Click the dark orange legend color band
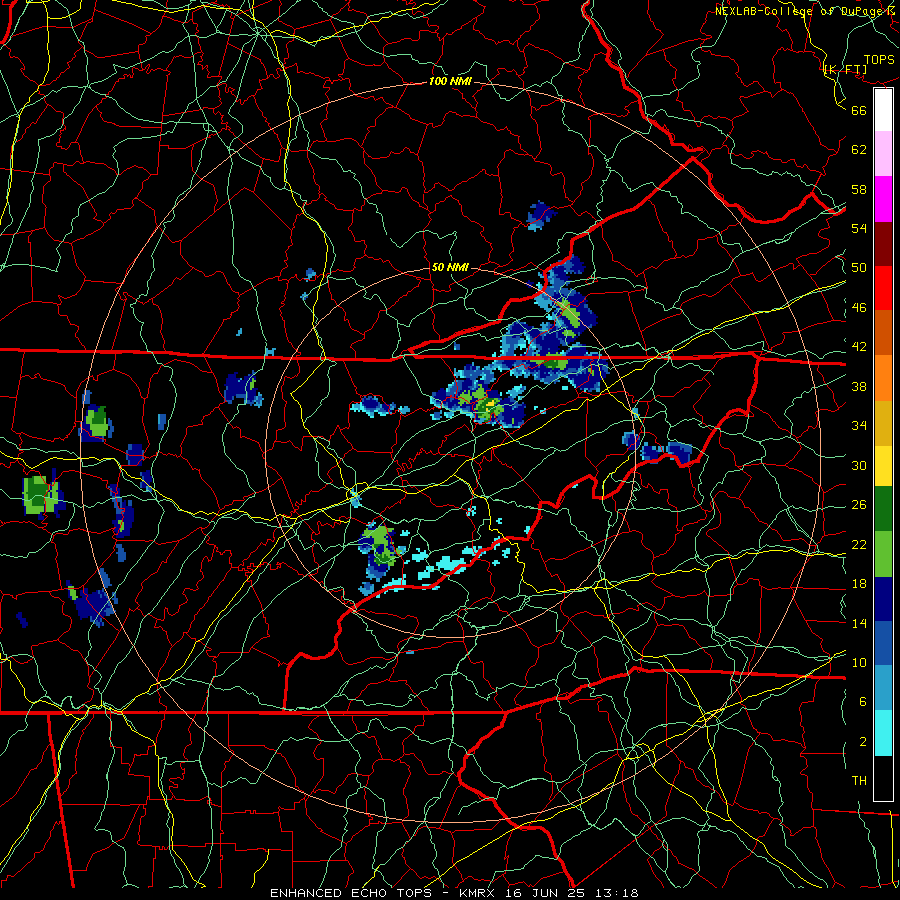This screenshot has width=900, height=900. pos(883,333)
